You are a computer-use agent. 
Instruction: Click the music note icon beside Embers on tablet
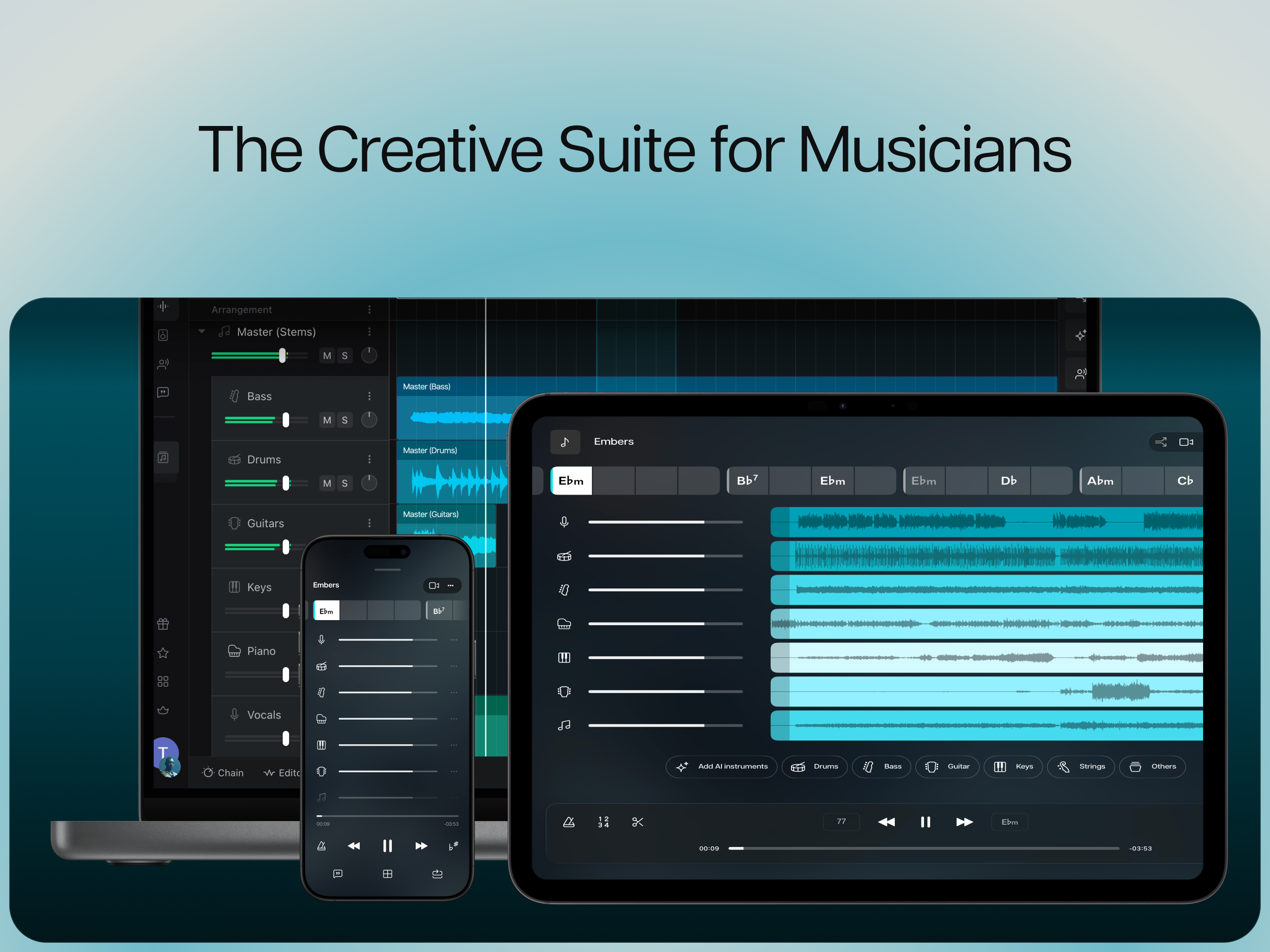[x=565, y=442]
